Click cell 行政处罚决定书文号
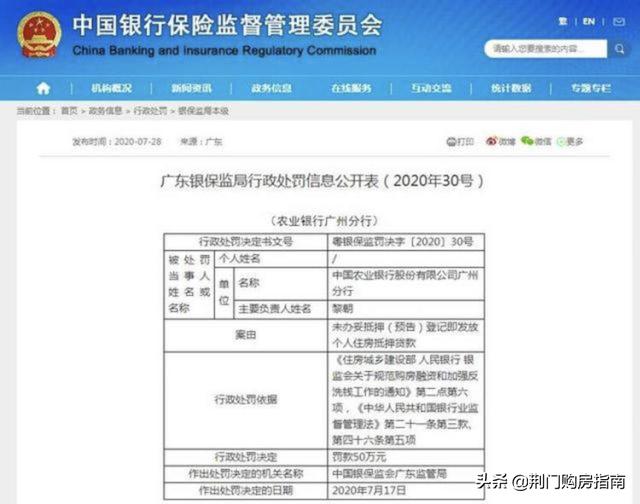The image size is (640, 504). pyautogui.click(x=246, y=242)
